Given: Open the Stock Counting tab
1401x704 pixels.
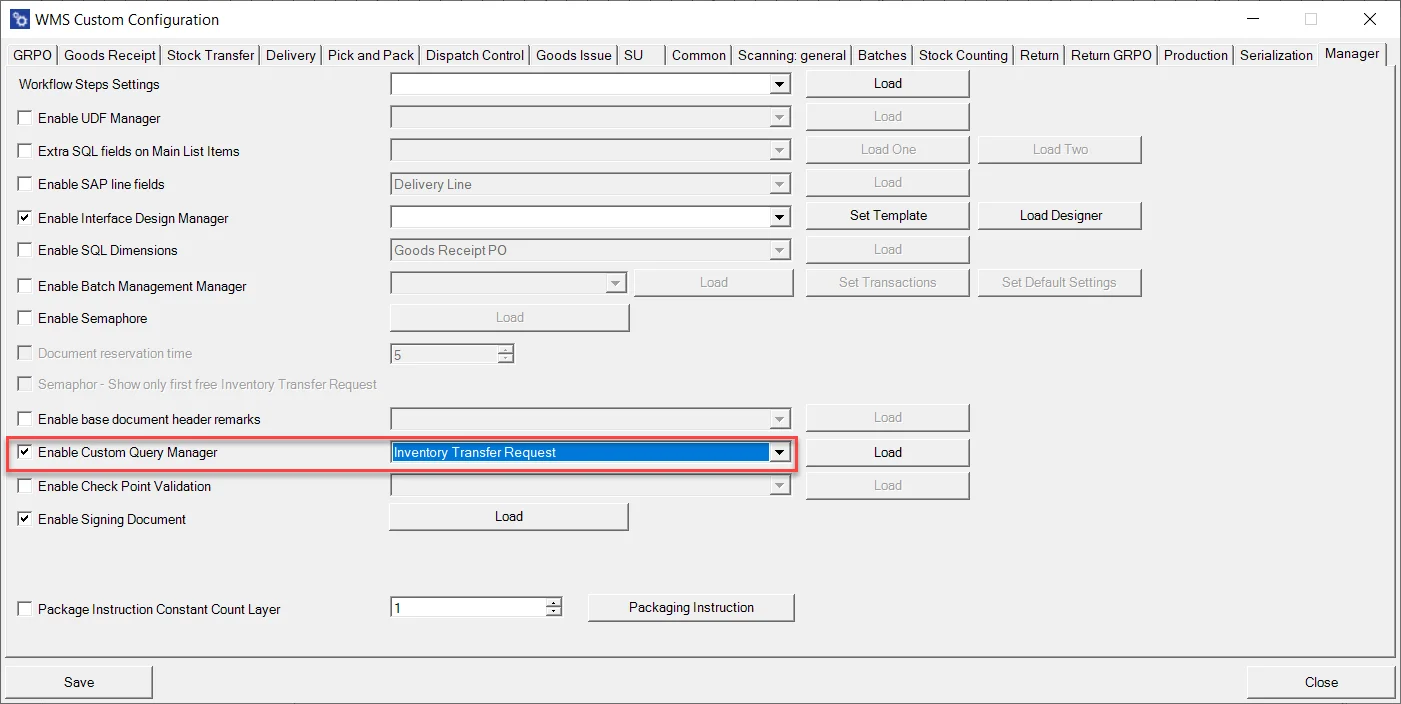Looking at the screenshot, I should 962,55.
